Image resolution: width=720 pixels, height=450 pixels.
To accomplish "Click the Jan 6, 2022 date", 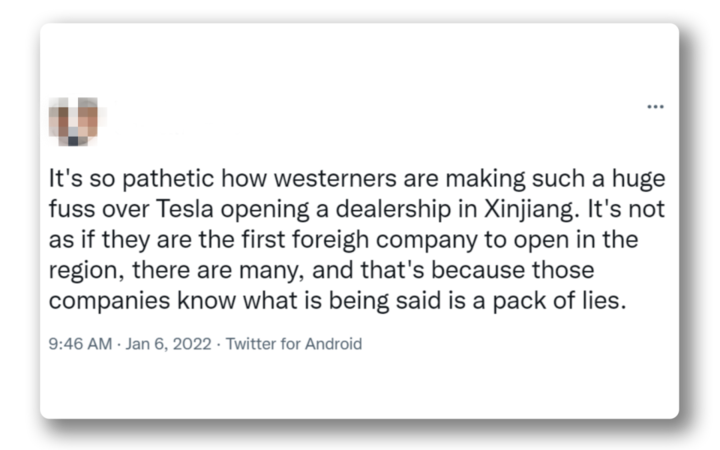I will tap(166, 344).
